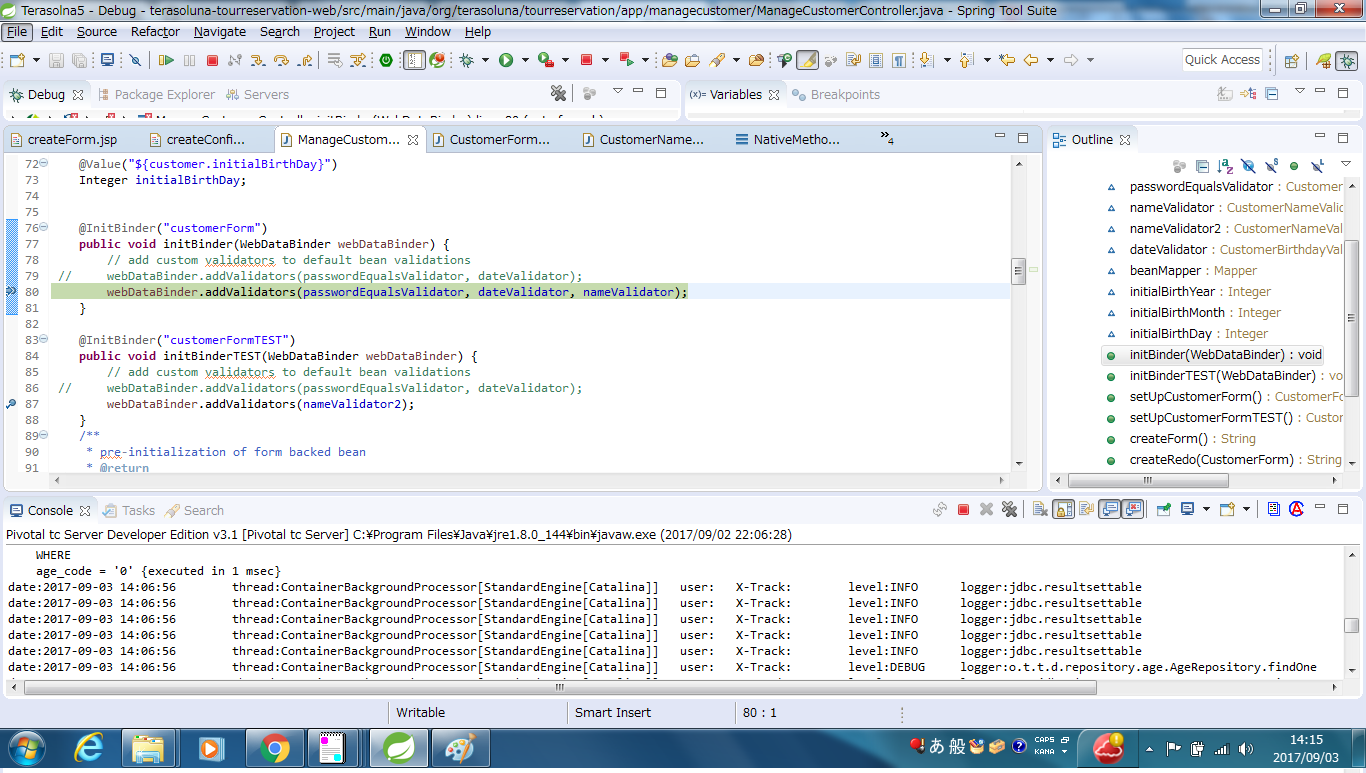1366x773 pixels.
Task: Click the Disconnect icon in toolbar
Action: pos(235,60)
